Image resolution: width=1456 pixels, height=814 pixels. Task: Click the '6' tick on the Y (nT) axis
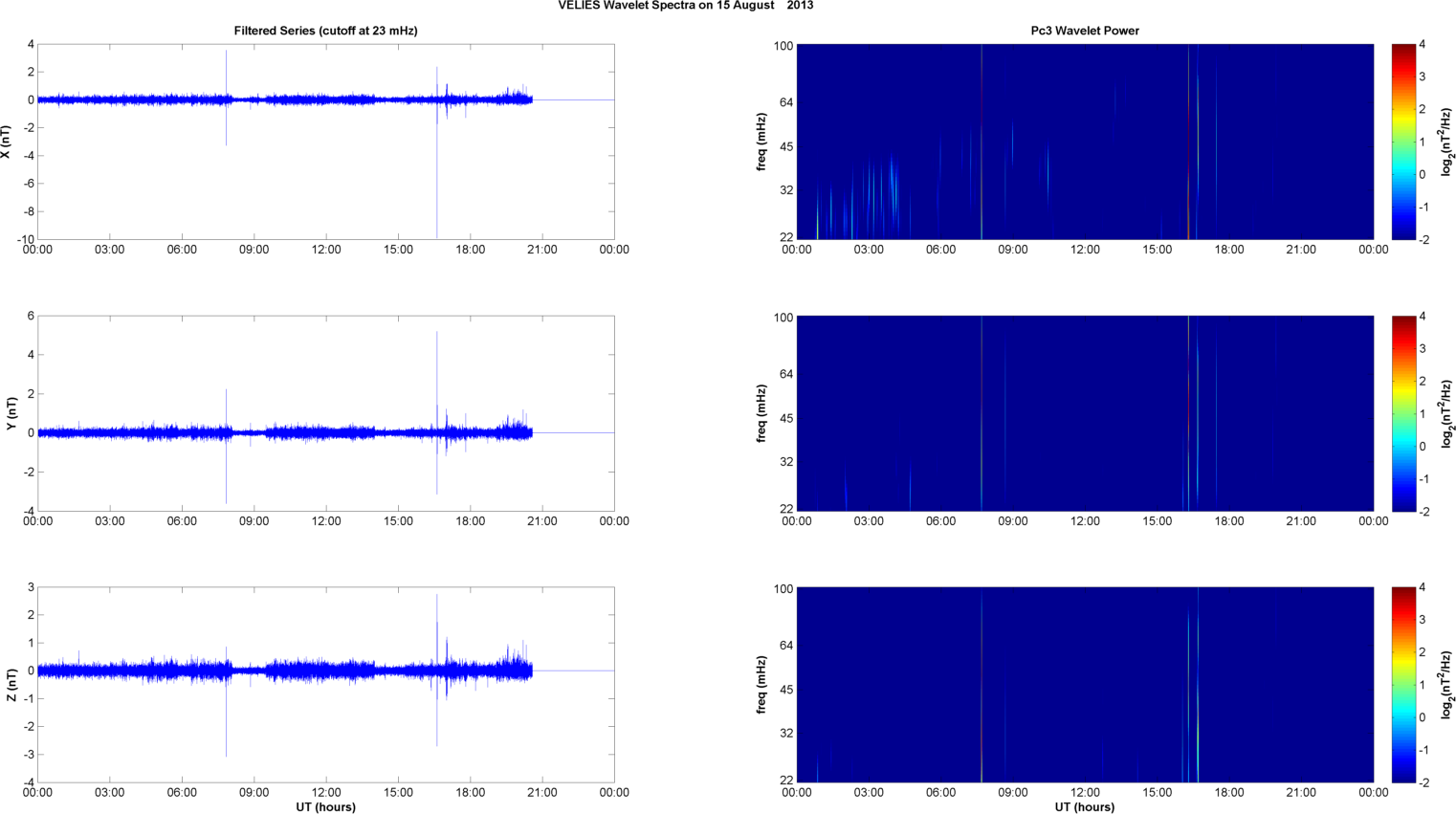tap(31, 316)
